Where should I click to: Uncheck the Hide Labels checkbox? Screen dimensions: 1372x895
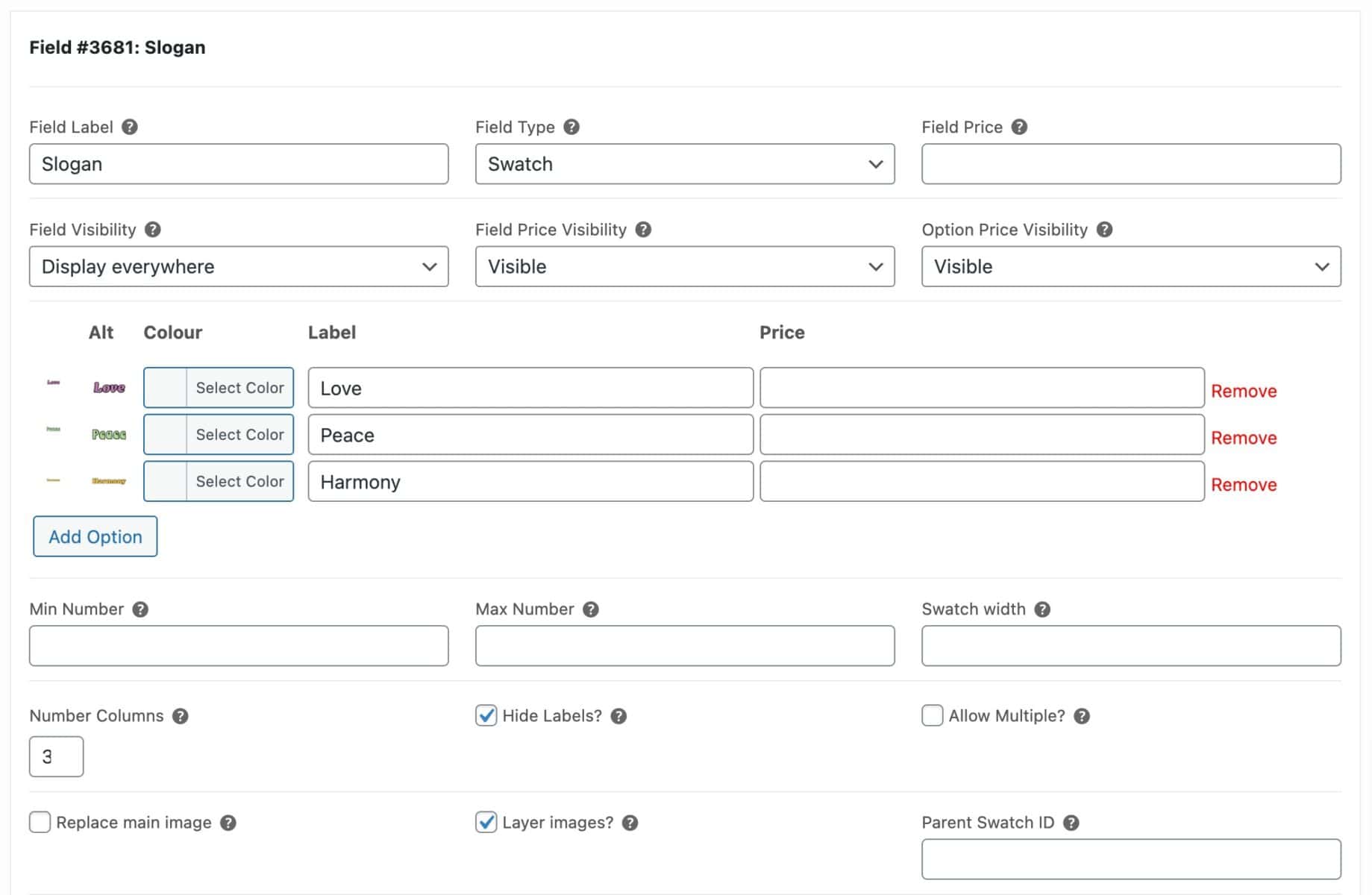pos(486,715)
